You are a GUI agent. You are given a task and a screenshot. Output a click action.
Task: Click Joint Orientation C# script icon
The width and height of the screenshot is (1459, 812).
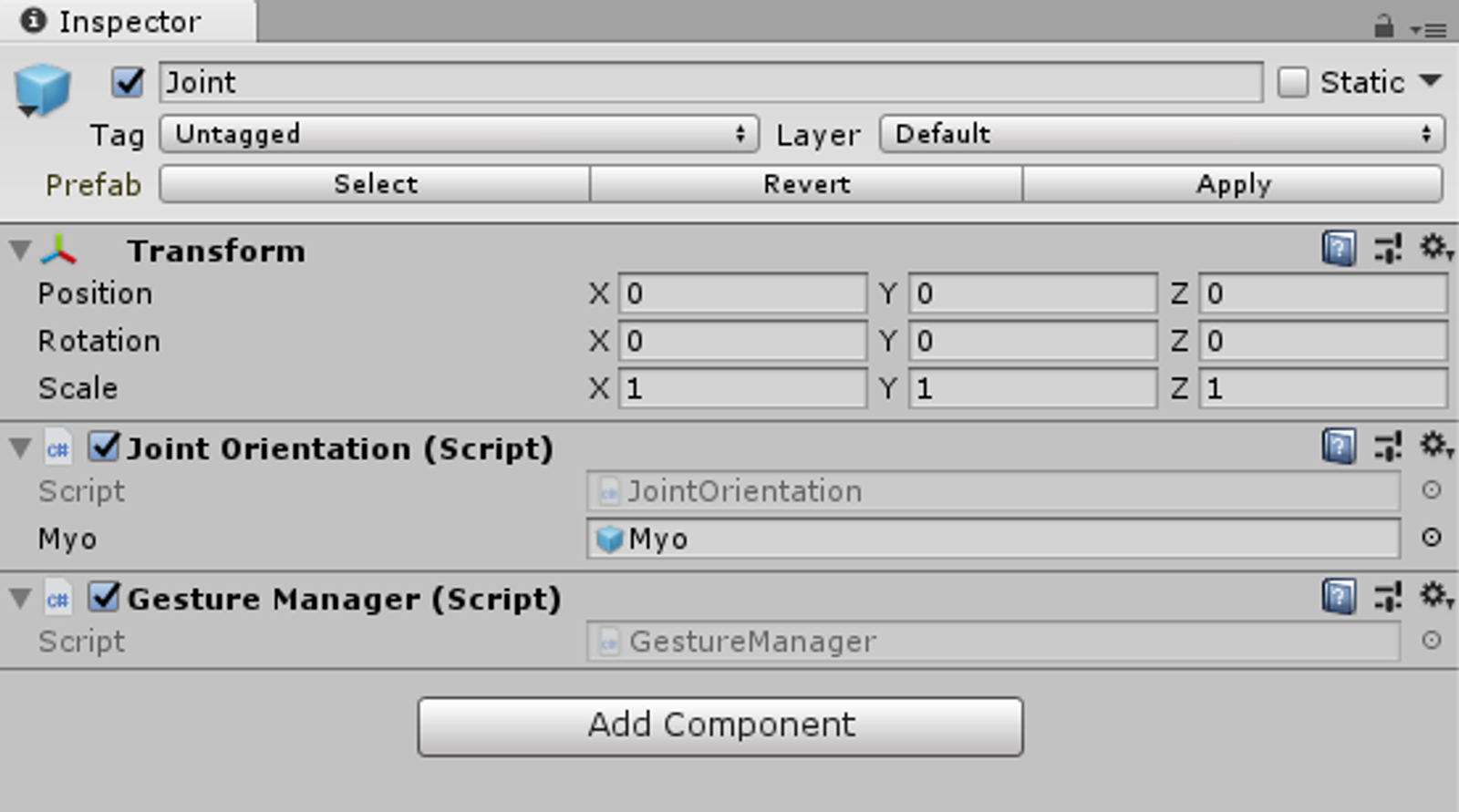[57, 447]
